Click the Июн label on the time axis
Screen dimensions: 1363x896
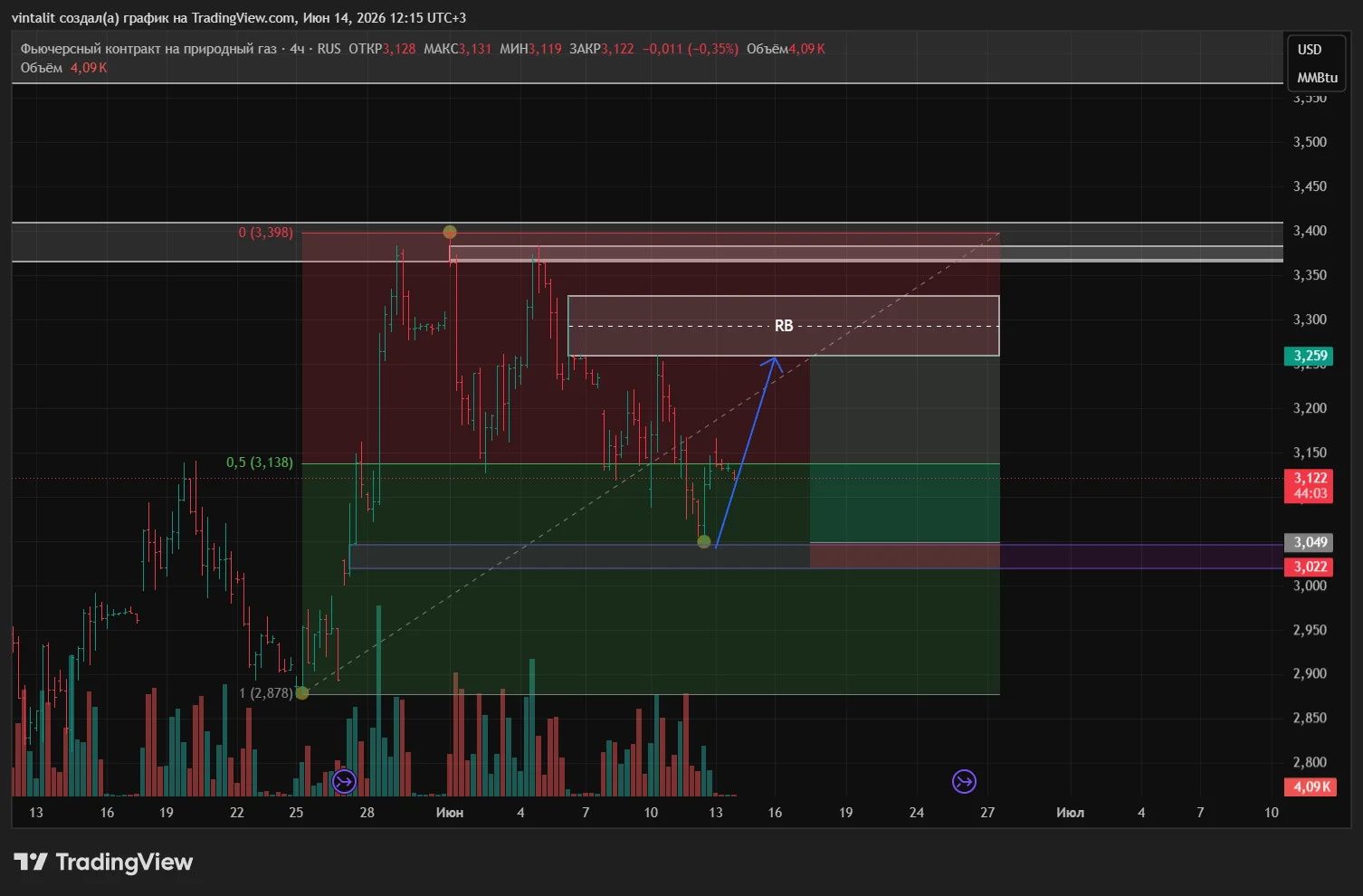tap(450, 813)
